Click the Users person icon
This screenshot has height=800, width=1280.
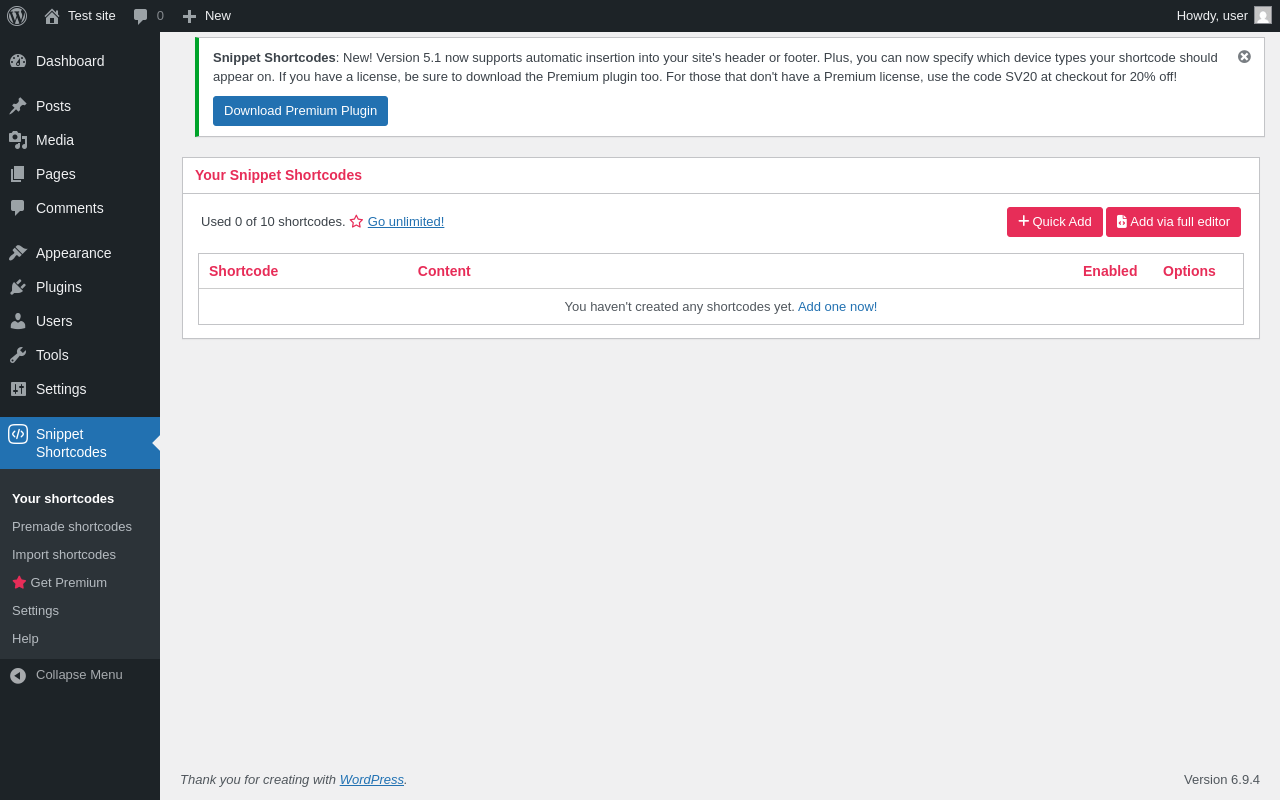(18, 321)
